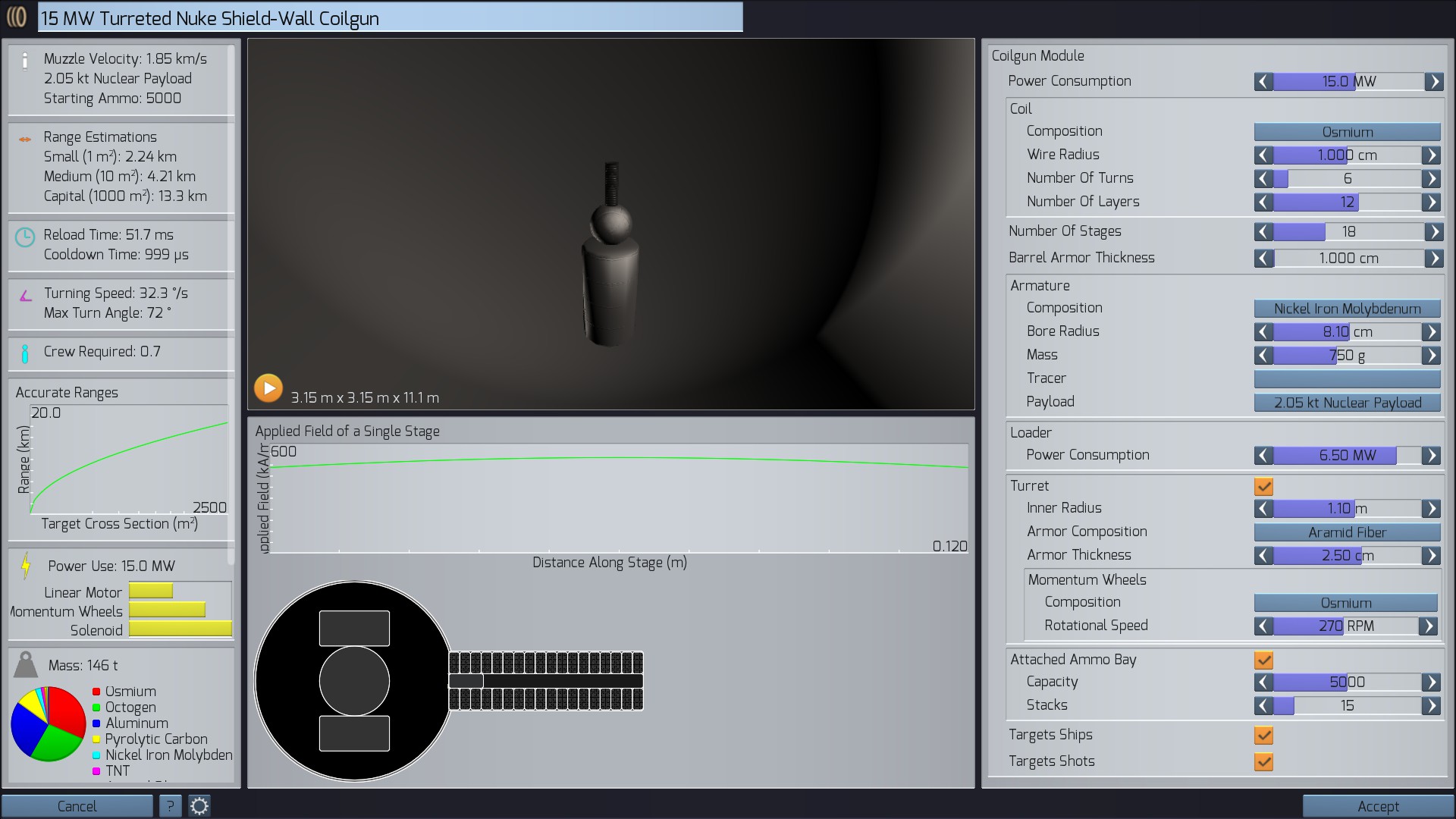This screenshot has height=819, width=1456.
Task: Increase coilgun Power Consumption with right arrow
Action: (1433, 81)
